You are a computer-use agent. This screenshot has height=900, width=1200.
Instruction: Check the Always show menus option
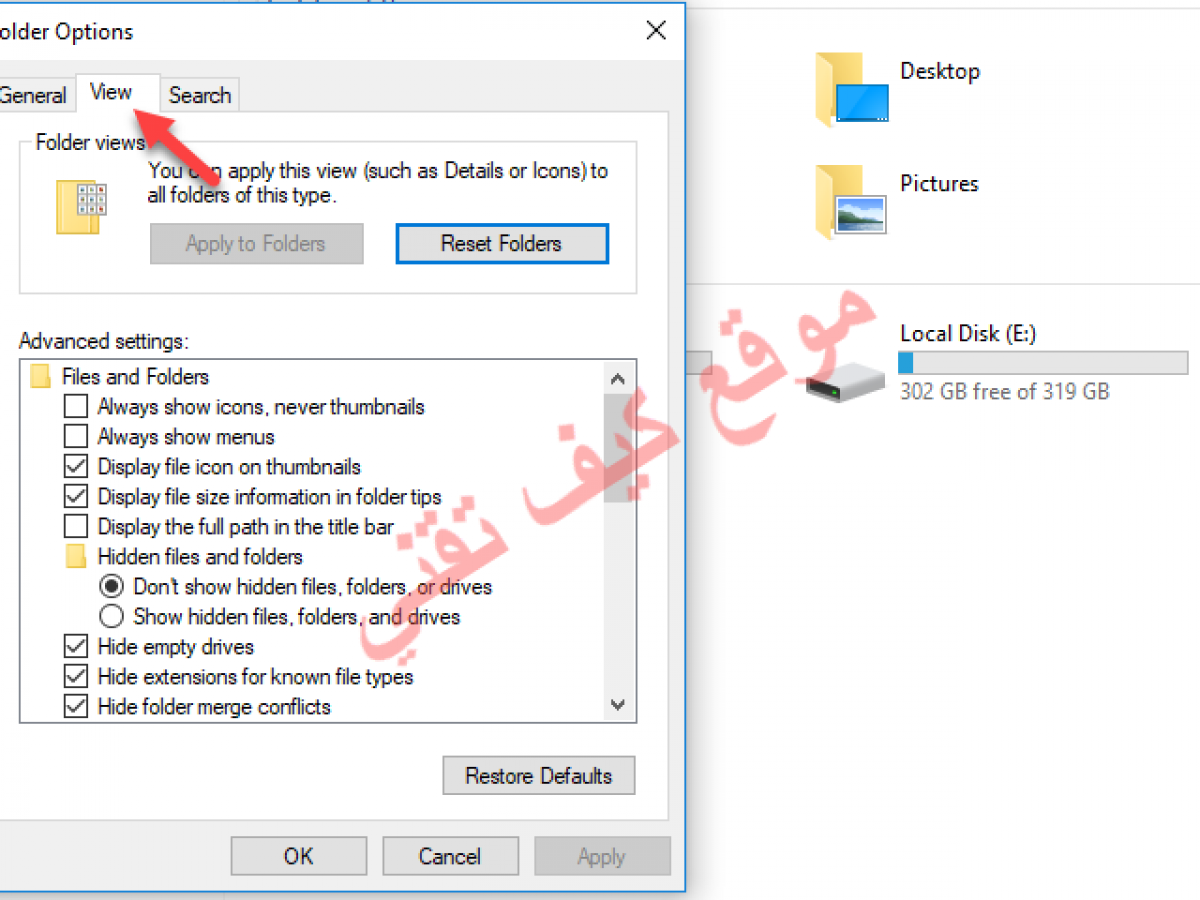tap(76, 437)
